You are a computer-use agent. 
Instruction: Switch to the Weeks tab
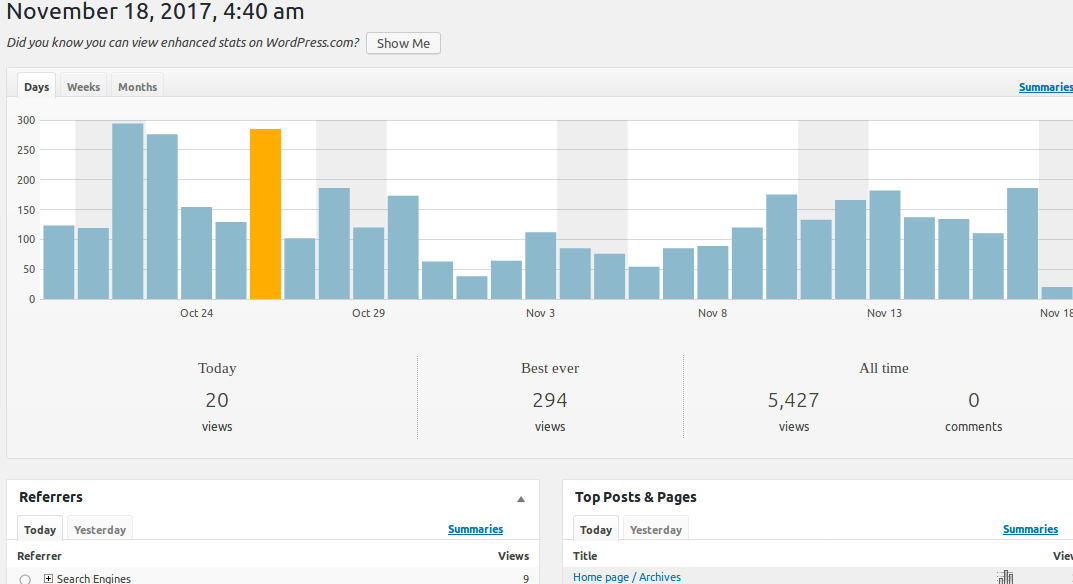(x=82, y=86)
